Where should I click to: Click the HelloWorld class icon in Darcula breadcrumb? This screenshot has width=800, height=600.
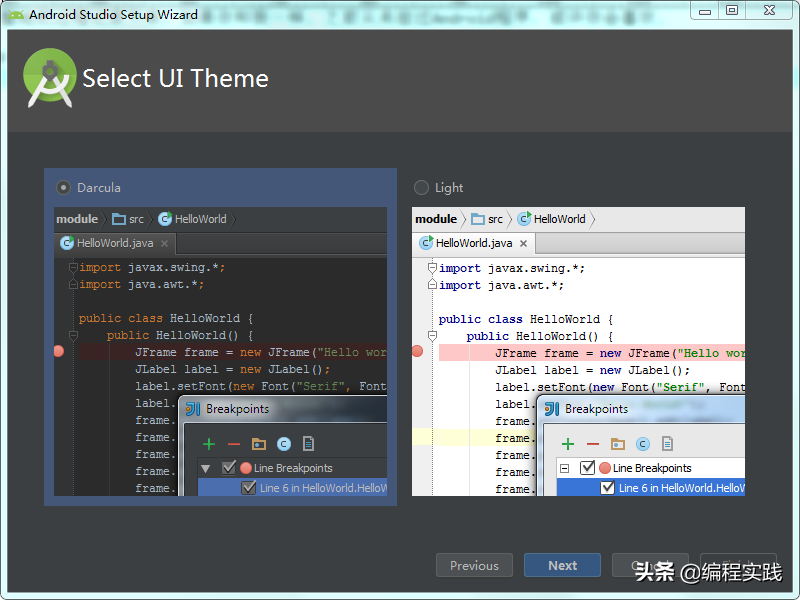coord(165,219)
